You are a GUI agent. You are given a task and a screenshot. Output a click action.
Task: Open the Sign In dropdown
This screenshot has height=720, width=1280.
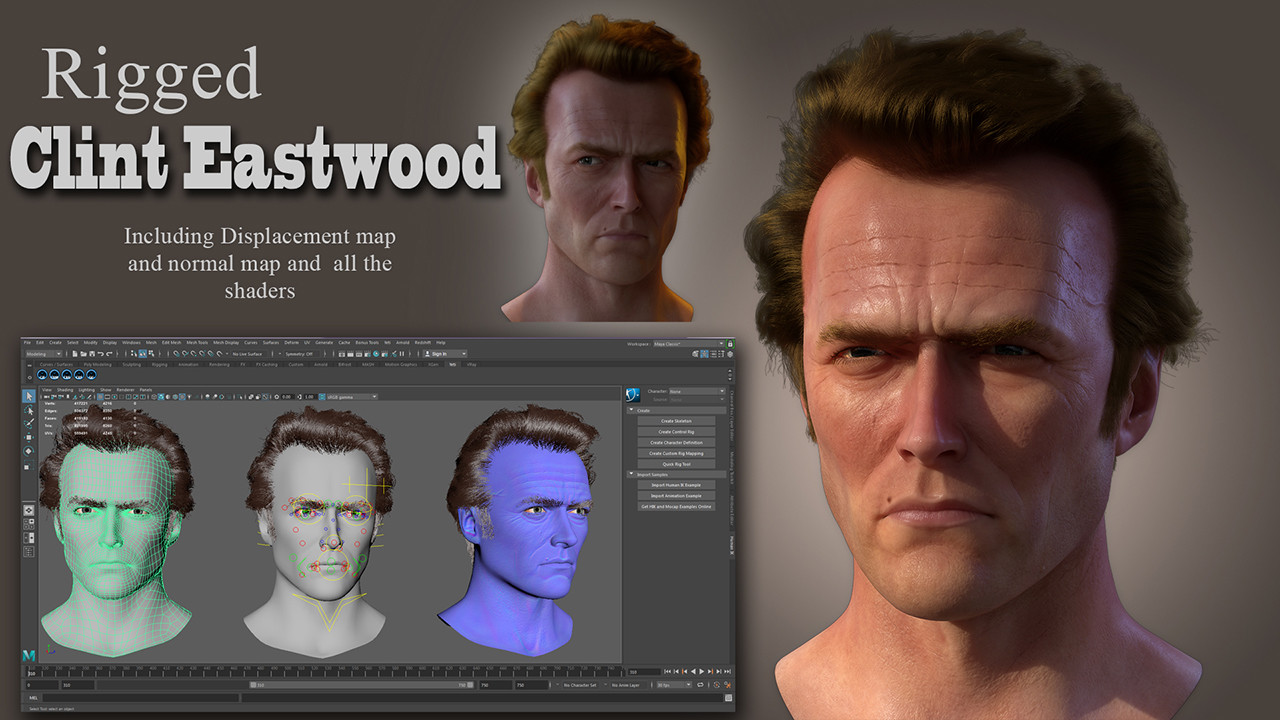(x=445, y=353)
